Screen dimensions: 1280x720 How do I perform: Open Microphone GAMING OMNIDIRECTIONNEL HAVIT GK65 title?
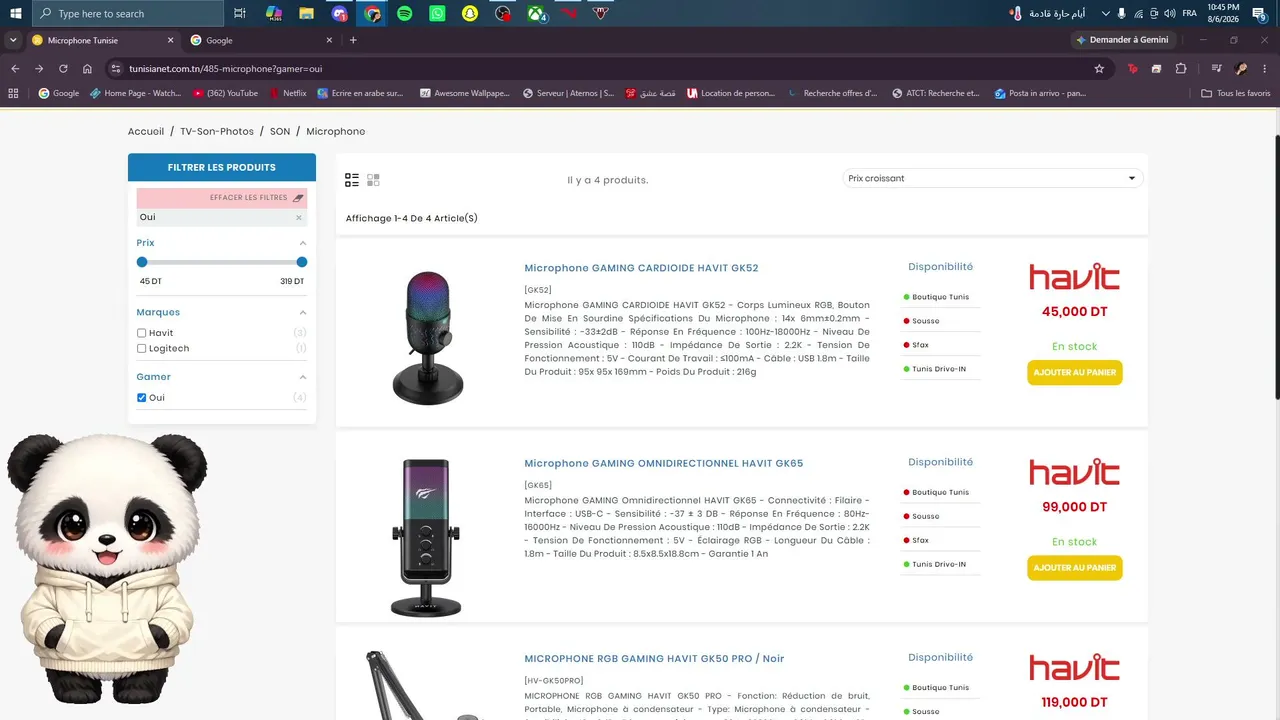pyautogui.click(x=664, y=464)
